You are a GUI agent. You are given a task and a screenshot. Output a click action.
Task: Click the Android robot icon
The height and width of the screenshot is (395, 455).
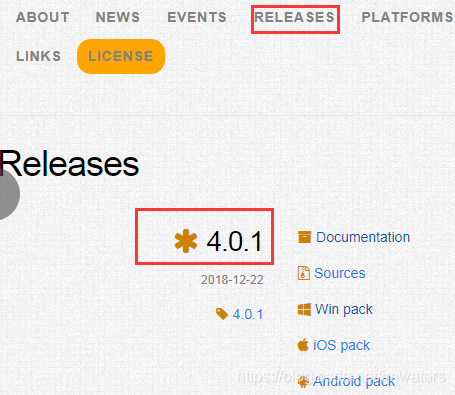pos(303,381)
